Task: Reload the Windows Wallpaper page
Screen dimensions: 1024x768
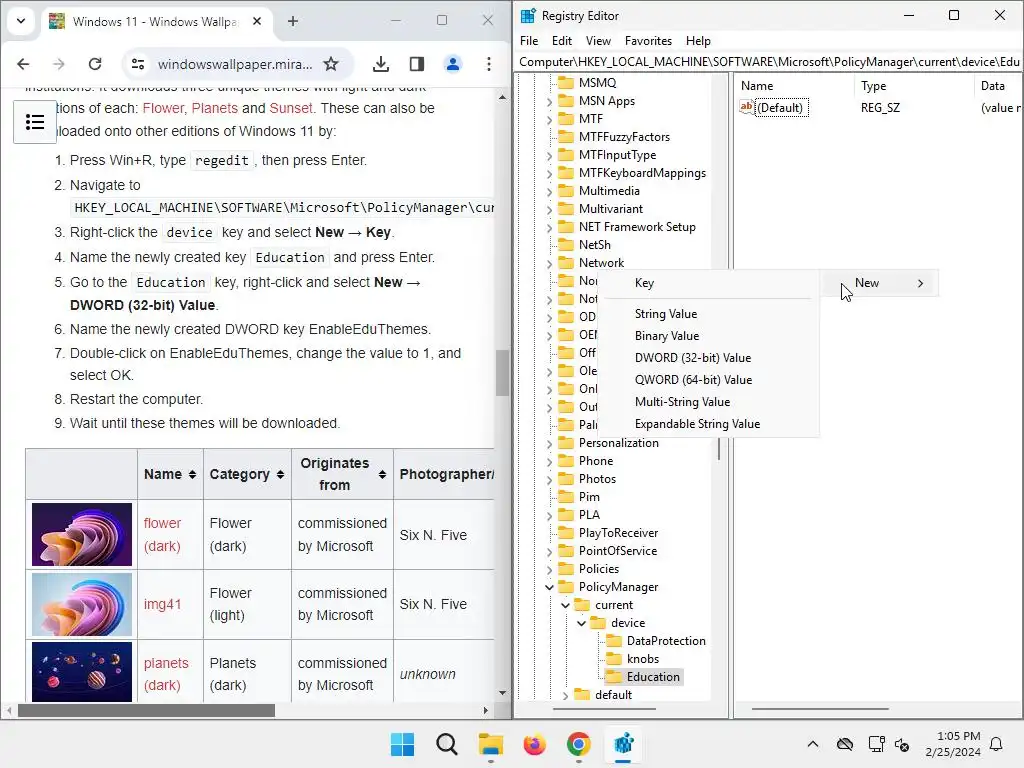Action: click(x=95, y=64)
